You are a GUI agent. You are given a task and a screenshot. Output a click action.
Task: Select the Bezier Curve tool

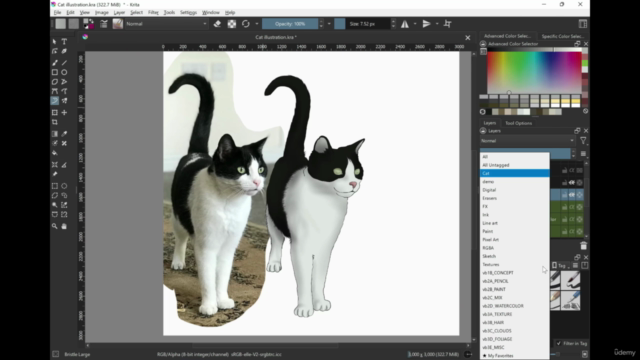(55, 91)
